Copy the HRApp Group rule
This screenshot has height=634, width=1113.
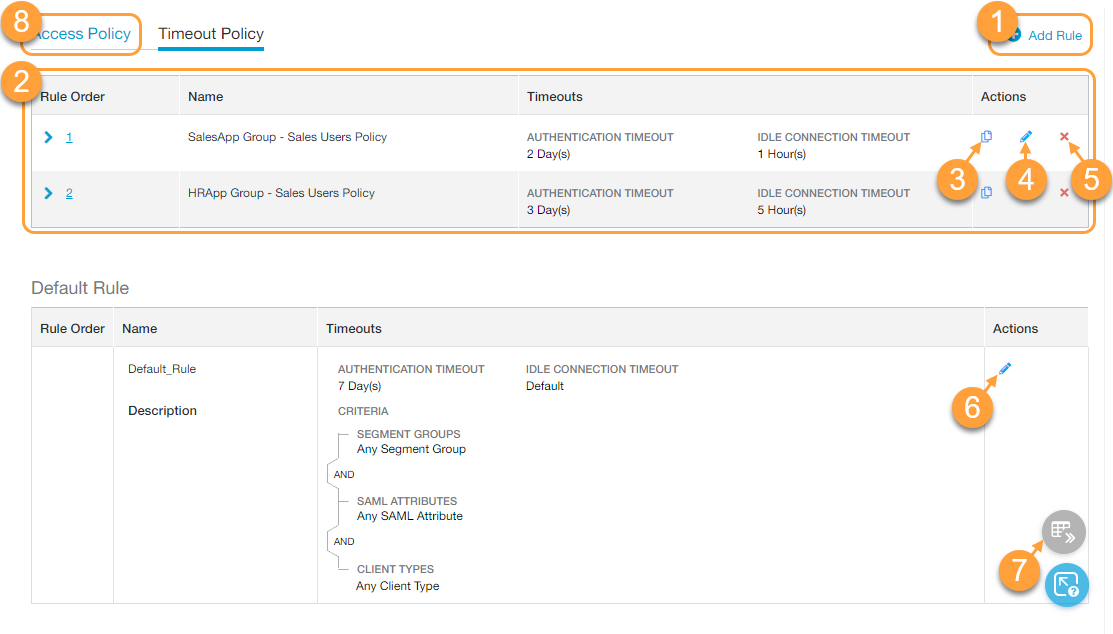(986, 192)
